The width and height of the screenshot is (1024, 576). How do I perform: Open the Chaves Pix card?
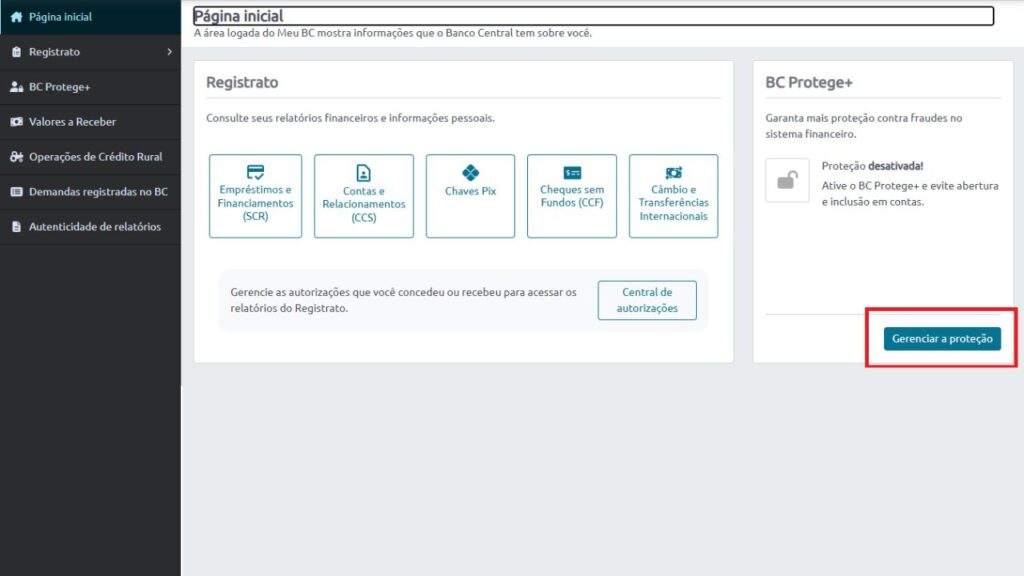tap(470, 196)
